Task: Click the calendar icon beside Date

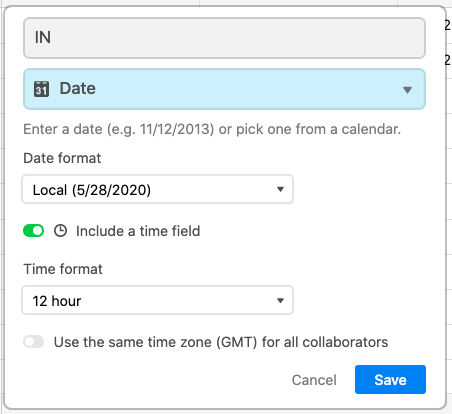Action: 41,89
